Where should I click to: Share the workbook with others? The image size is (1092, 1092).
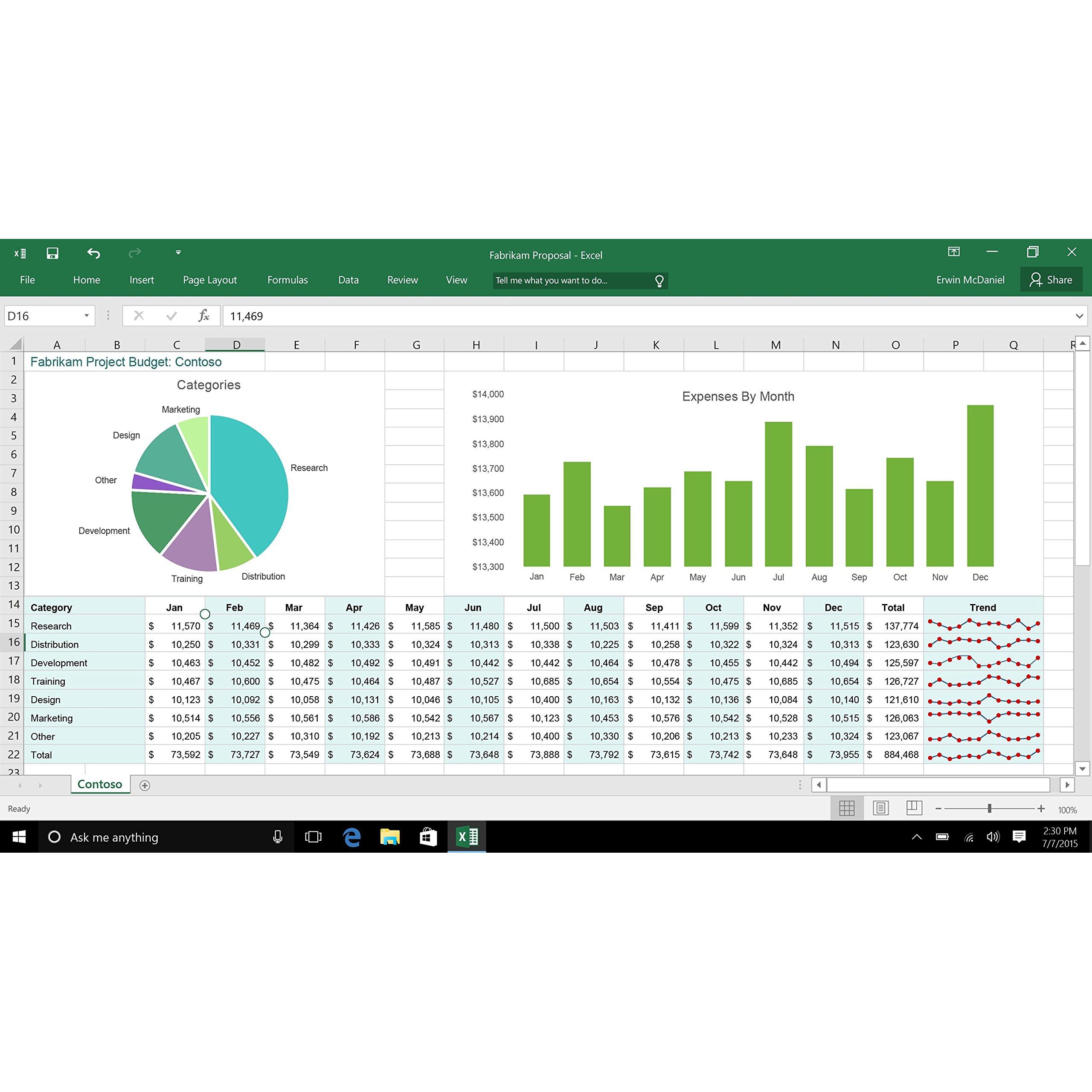click(1051, 280)
